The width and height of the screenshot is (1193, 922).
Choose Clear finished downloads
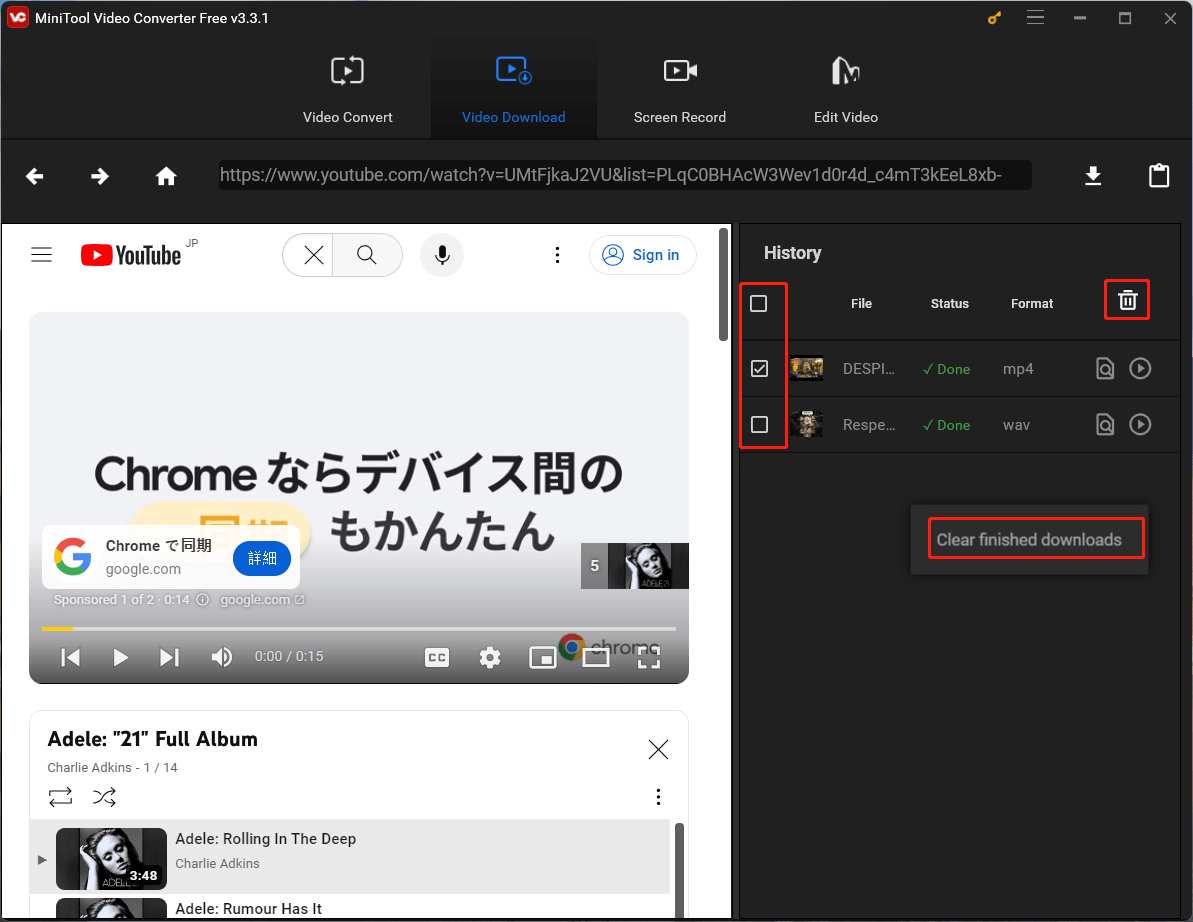pos(1029,539)
